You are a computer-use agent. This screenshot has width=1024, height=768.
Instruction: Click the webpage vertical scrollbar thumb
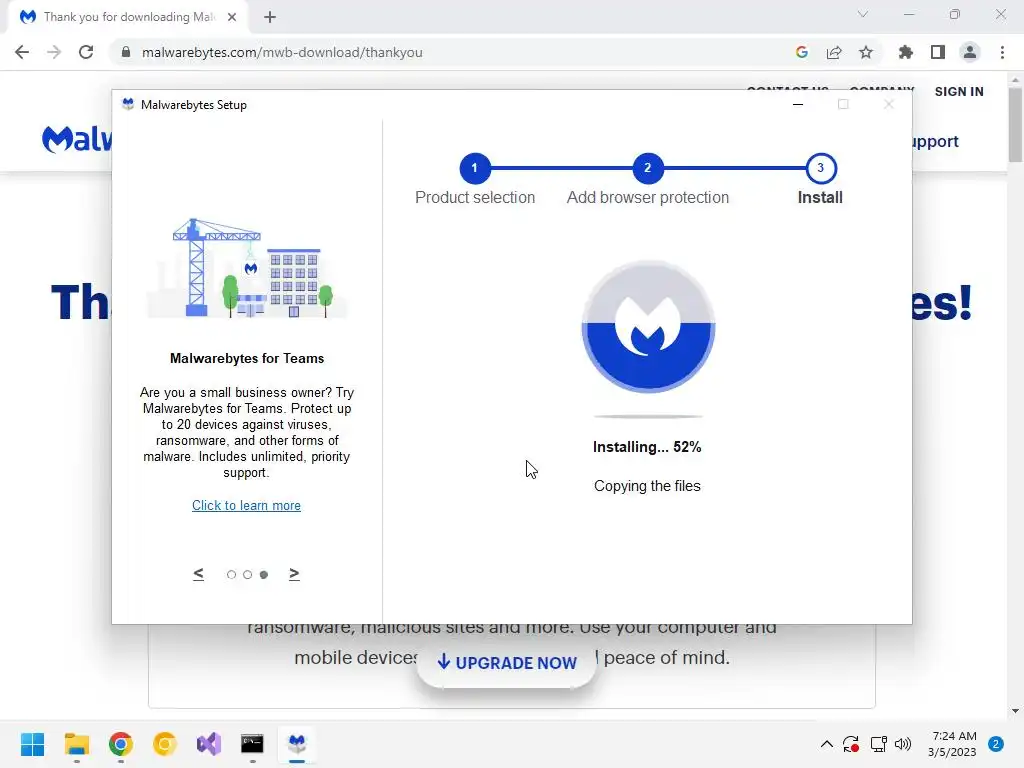[x=1015, y=124]
